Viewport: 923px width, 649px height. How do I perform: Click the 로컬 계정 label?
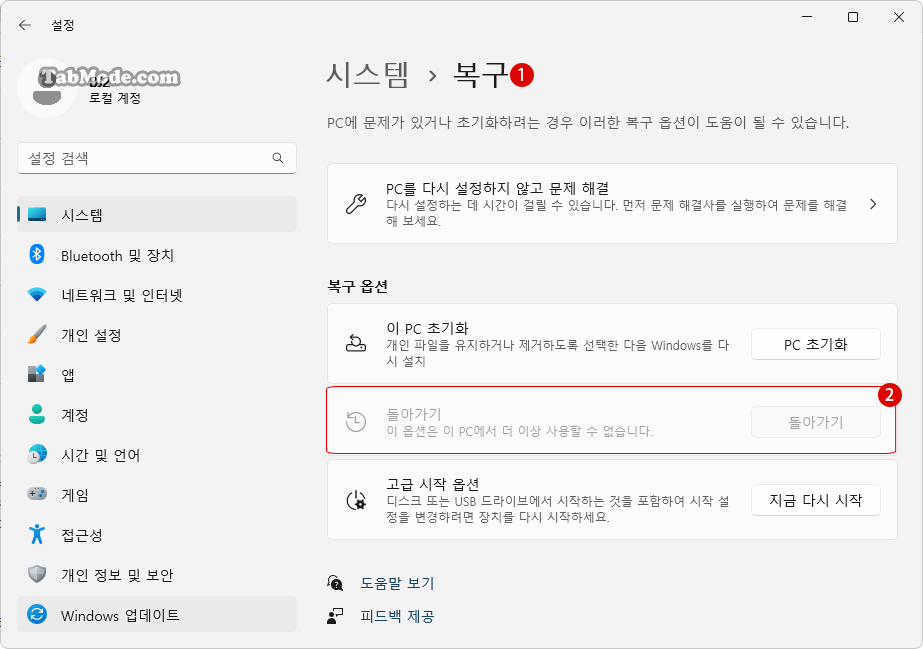pyautogui.click(x=115, y=98)
